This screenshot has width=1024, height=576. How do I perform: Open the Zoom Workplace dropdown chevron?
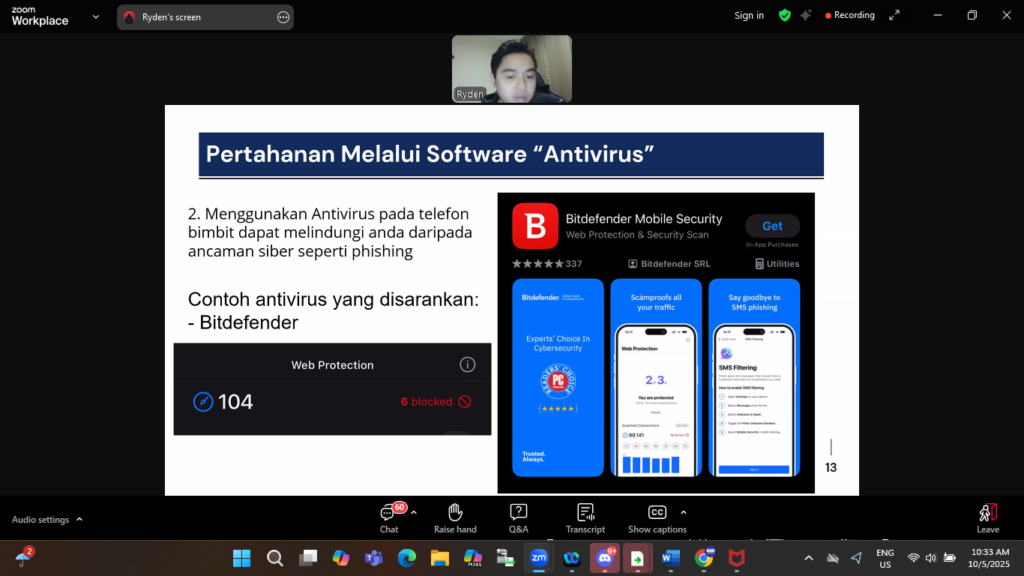[96, 17]
